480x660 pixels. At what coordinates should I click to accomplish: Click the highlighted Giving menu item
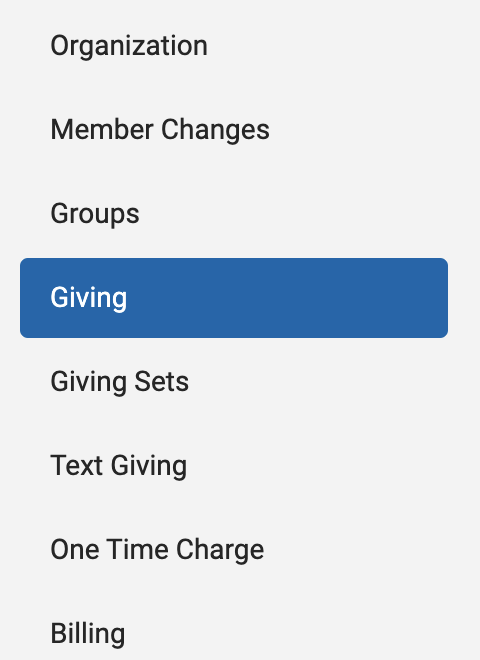tap(234, 298)
